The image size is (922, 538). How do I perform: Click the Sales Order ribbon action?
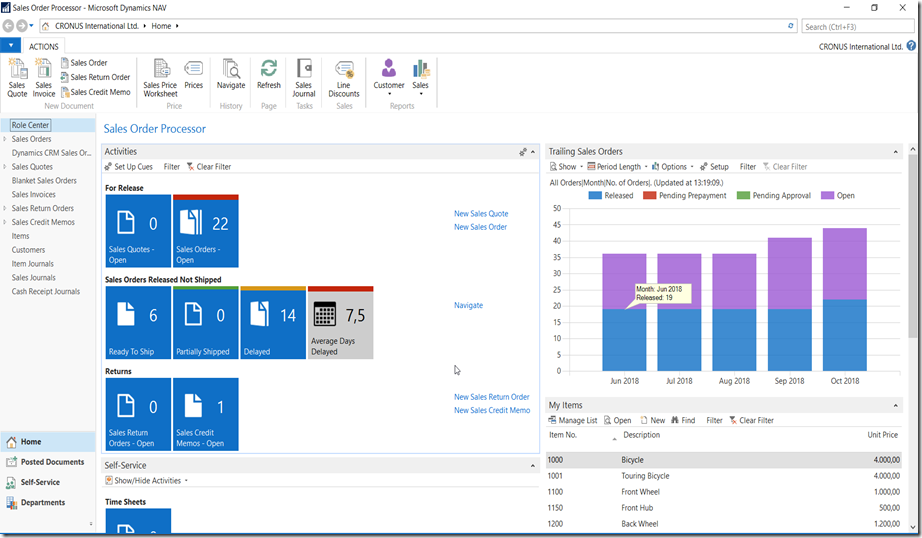tap(84, 63)
